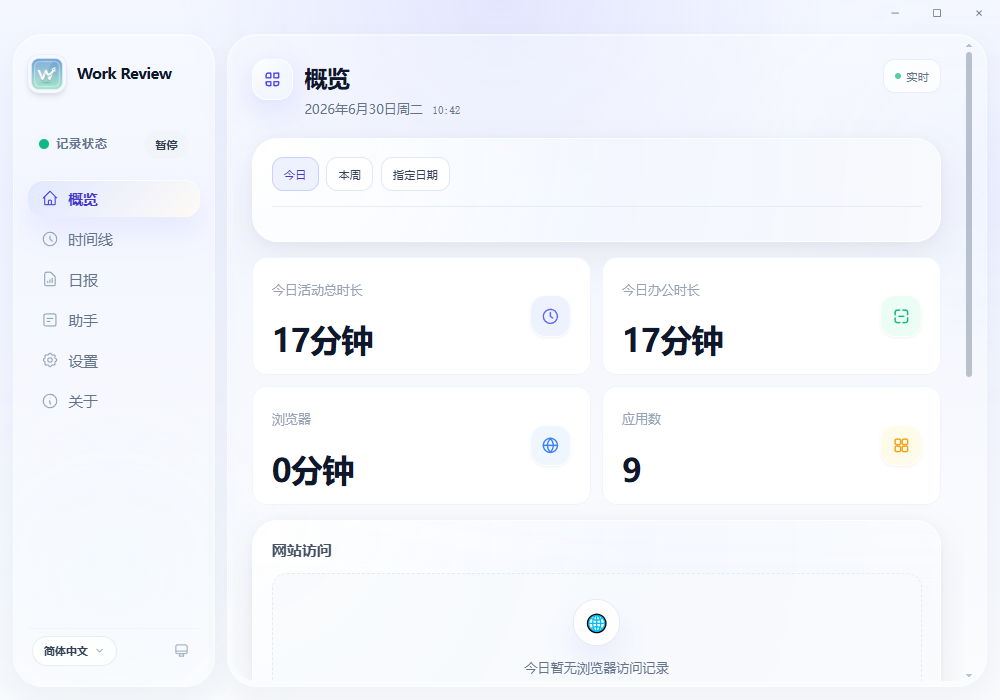Open the 简体中文 language dropdown
The height and width of the screenshot is (700, 1000).
[x=74, y=651]
